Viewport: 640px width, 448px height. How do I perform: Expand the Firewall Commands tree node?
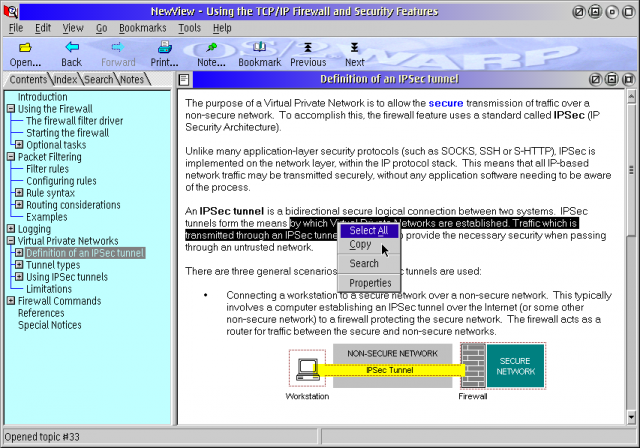pyautogui.click(x=11, y=301)
